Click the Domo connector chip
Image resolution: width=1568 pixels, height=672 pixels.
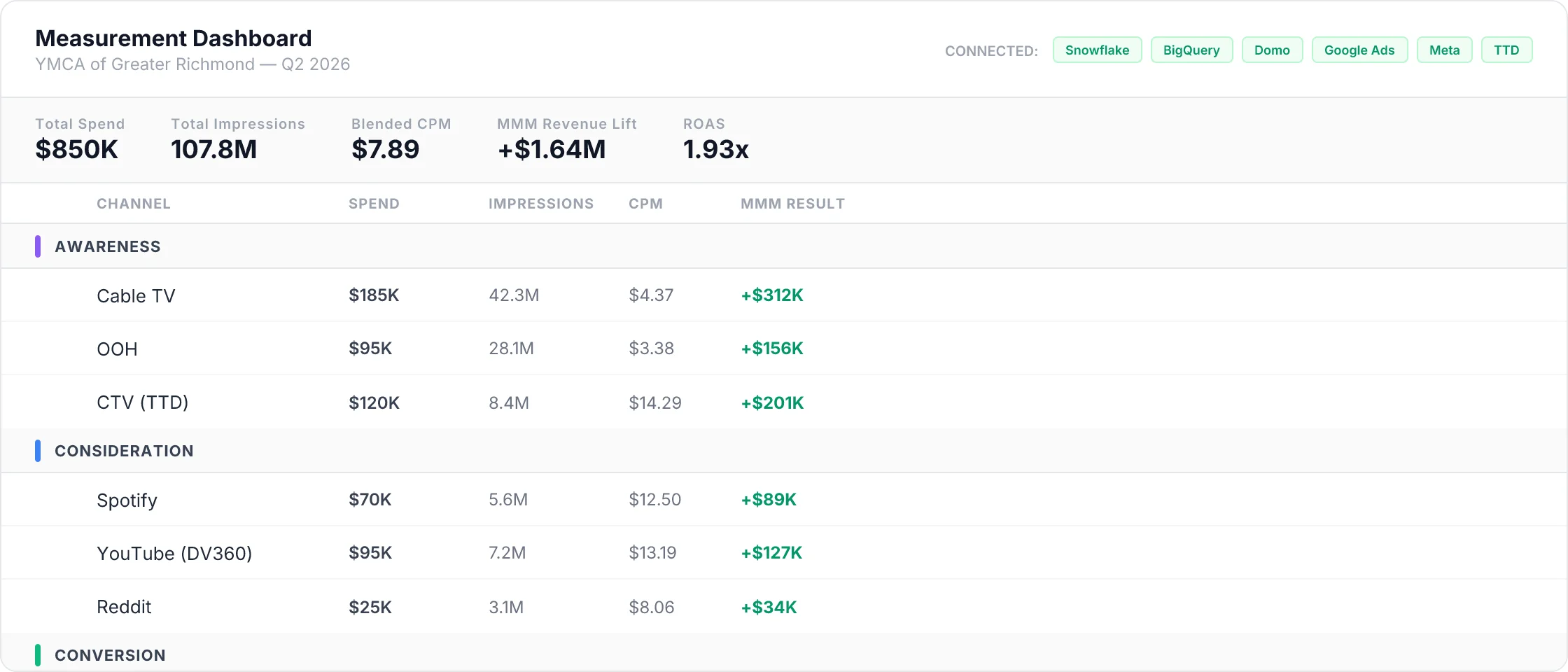1271,50
